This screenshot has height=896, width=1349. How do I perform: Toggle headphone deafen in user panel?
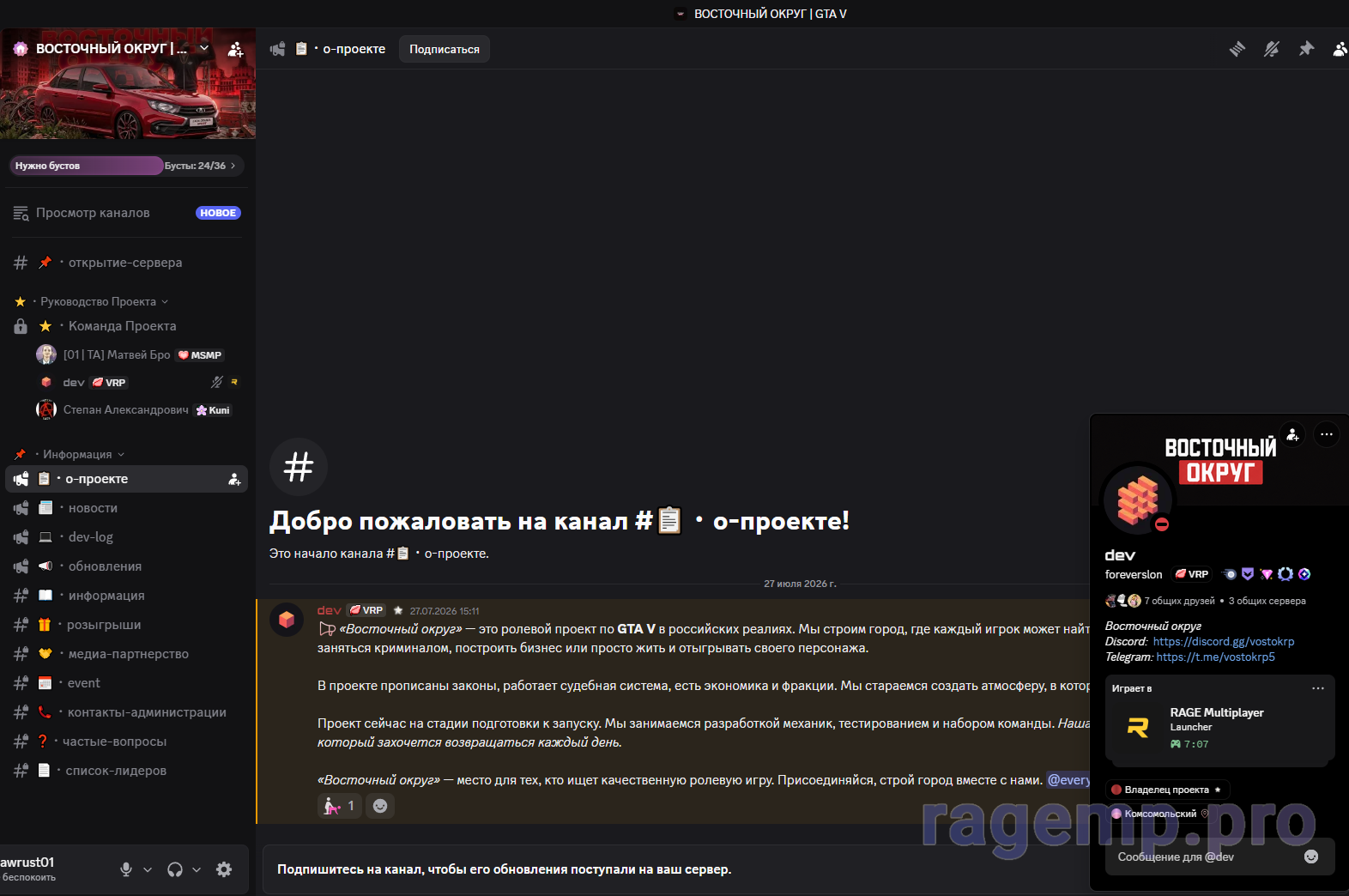coord(175,869)
